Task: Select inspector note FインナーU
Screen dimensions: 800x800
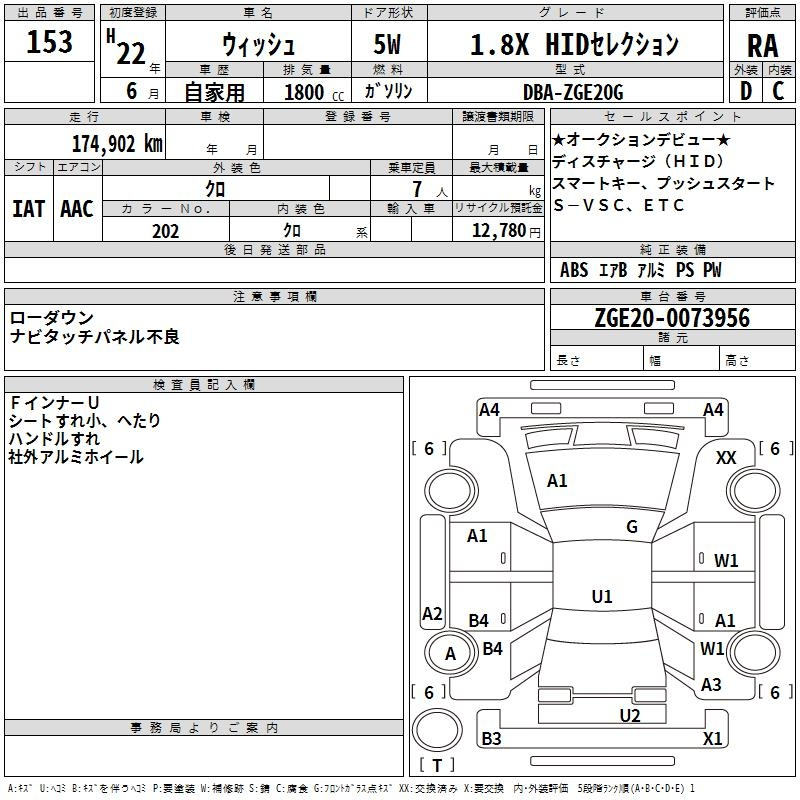Action: point(54,403)
